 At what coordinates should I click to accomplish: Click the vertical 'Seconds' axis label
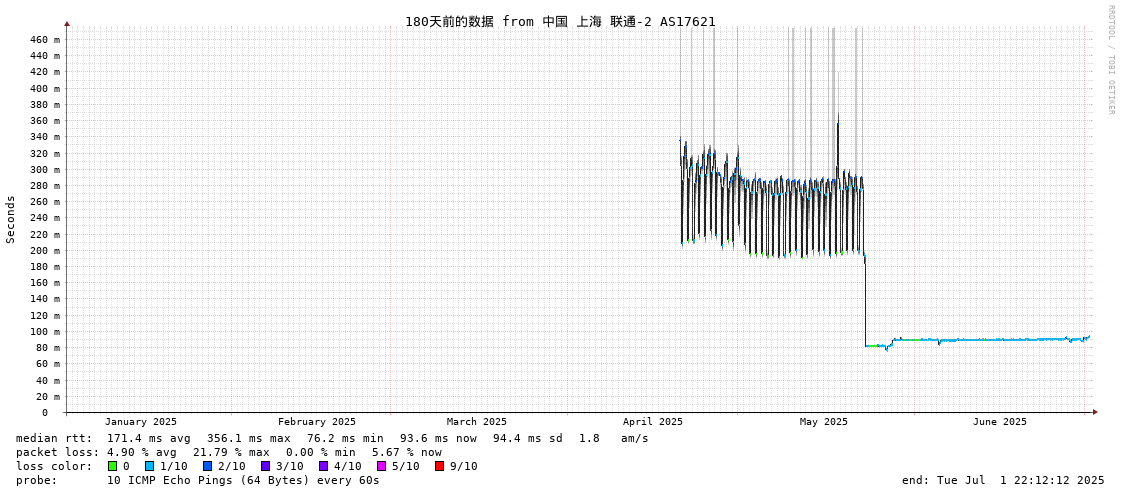pyautogui.click(x=11, y=219)
